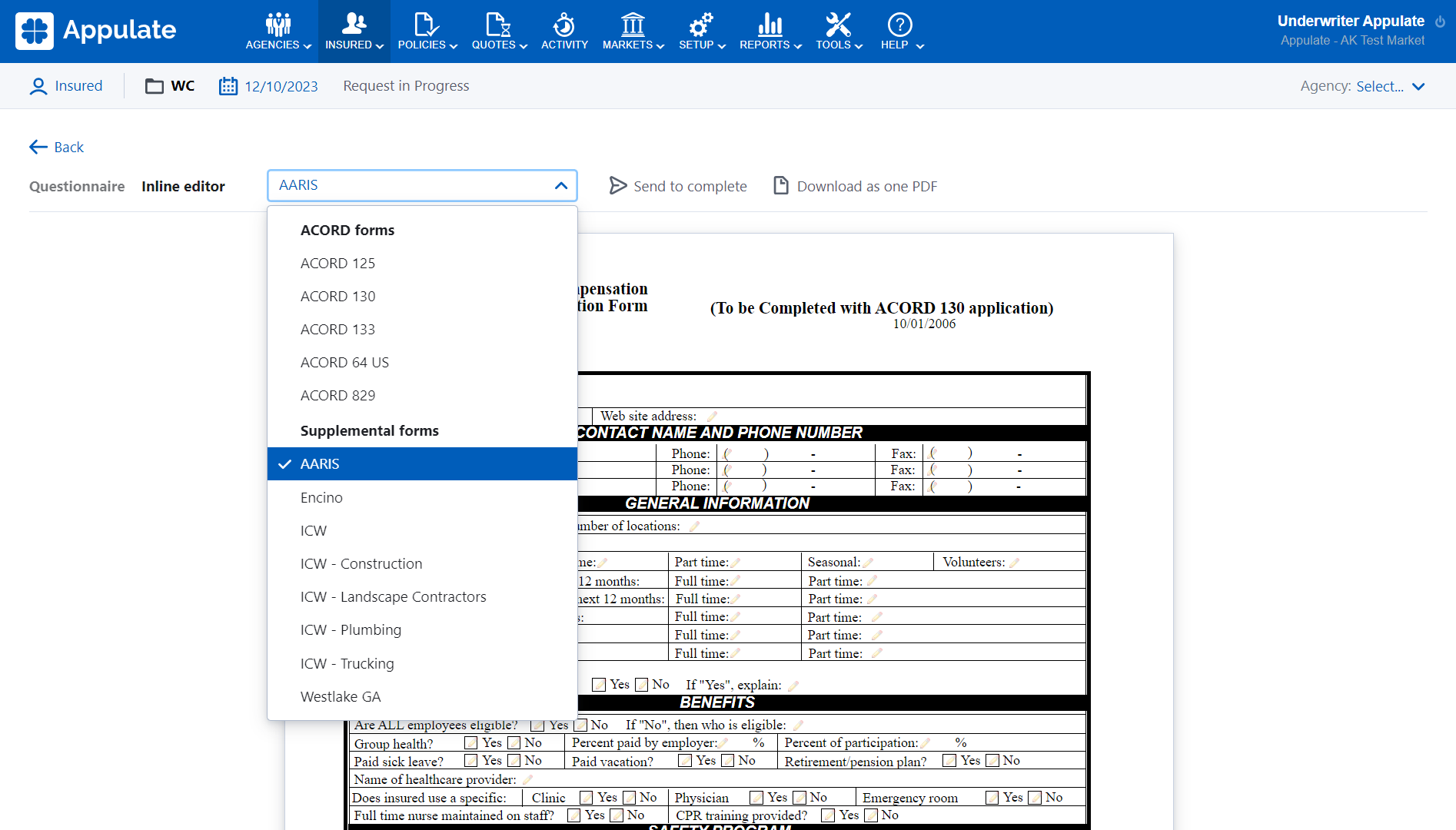Click Send to complete
The width and height of the screenshot is (1456, 830).
pyautogui.click(x=678, y=186)
